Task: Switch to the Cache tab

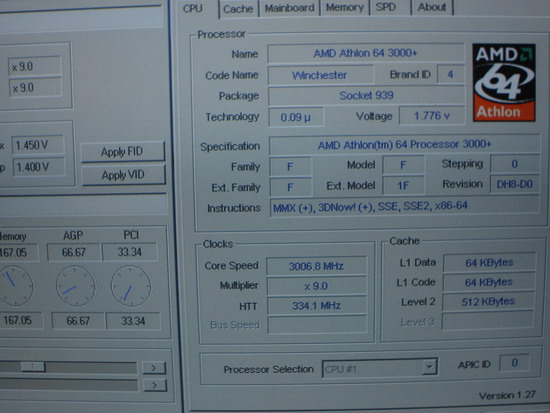Action: (x=238, y=9)
